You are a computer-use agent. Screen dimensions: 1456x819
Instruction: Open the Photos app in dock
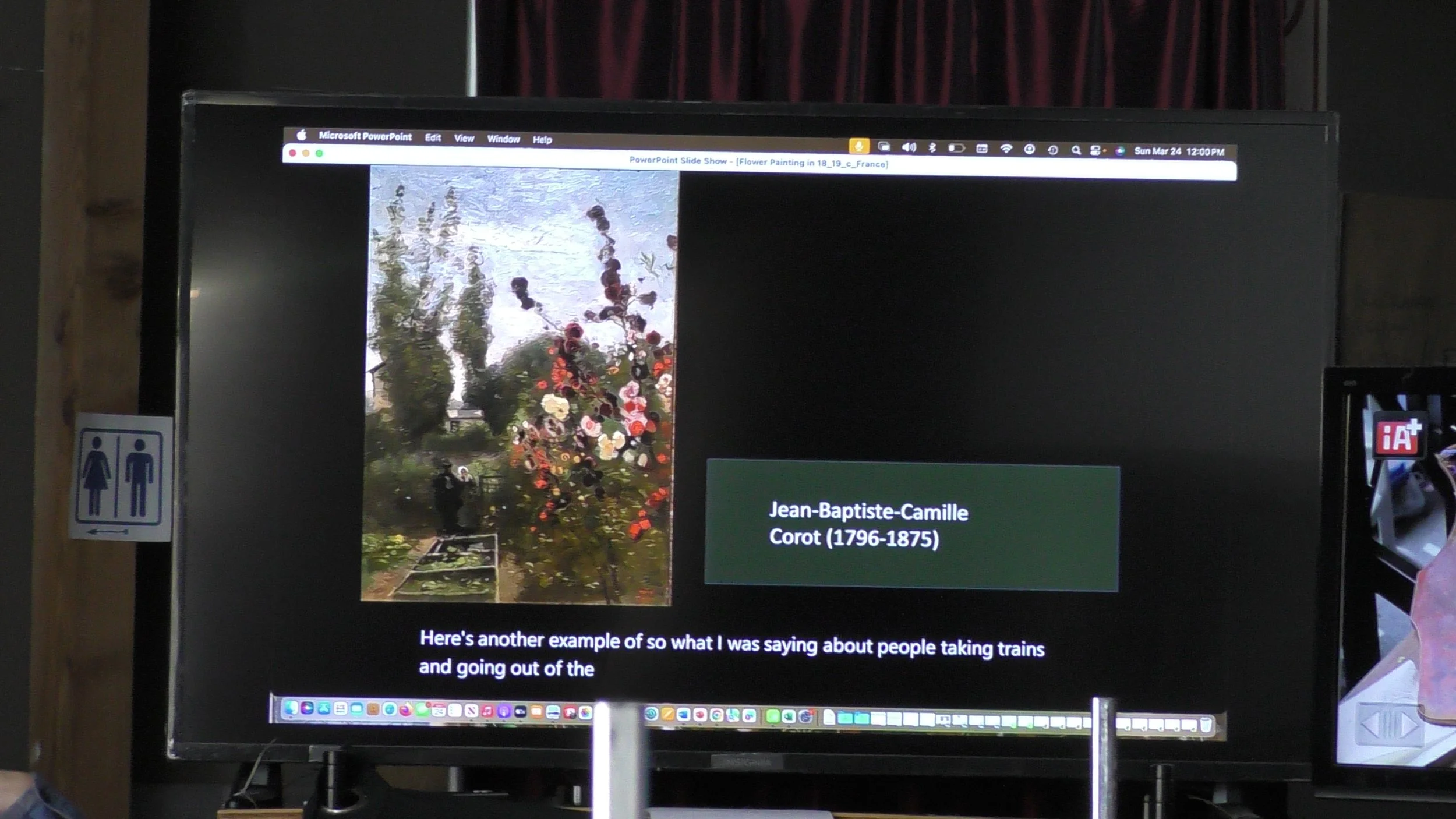(x=585, y=712)
